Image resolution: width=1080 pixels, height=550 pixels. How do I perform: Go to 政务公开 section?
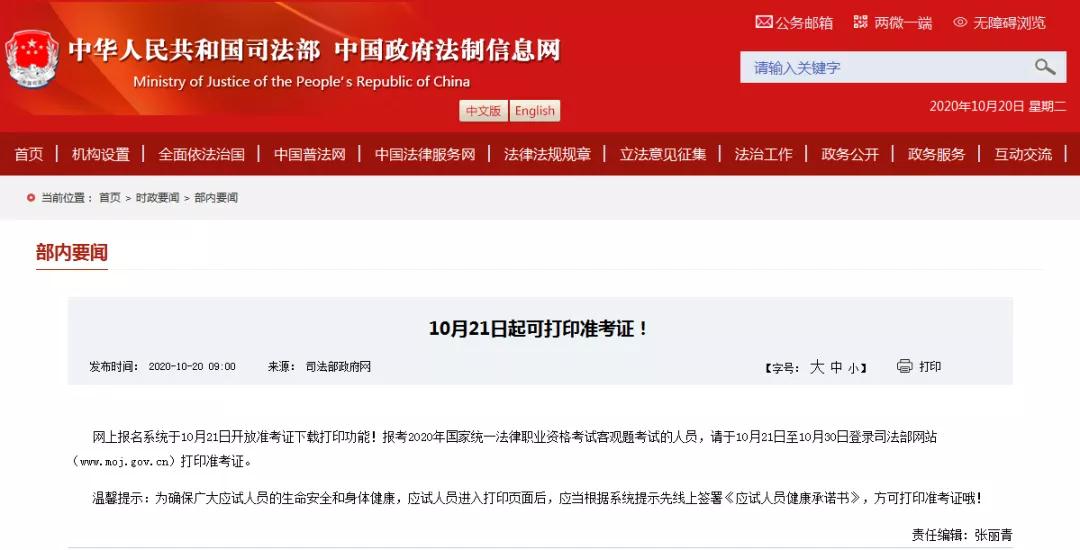tap(850, 154)
